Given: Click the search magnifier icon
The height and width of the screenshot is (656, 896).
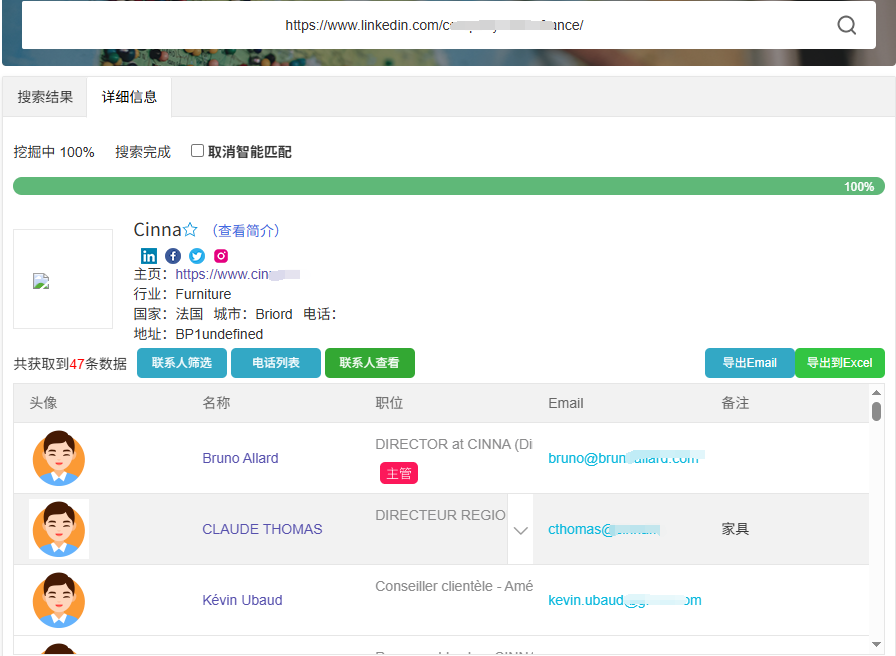Looking at the screenshot, I should click(846, 25).
